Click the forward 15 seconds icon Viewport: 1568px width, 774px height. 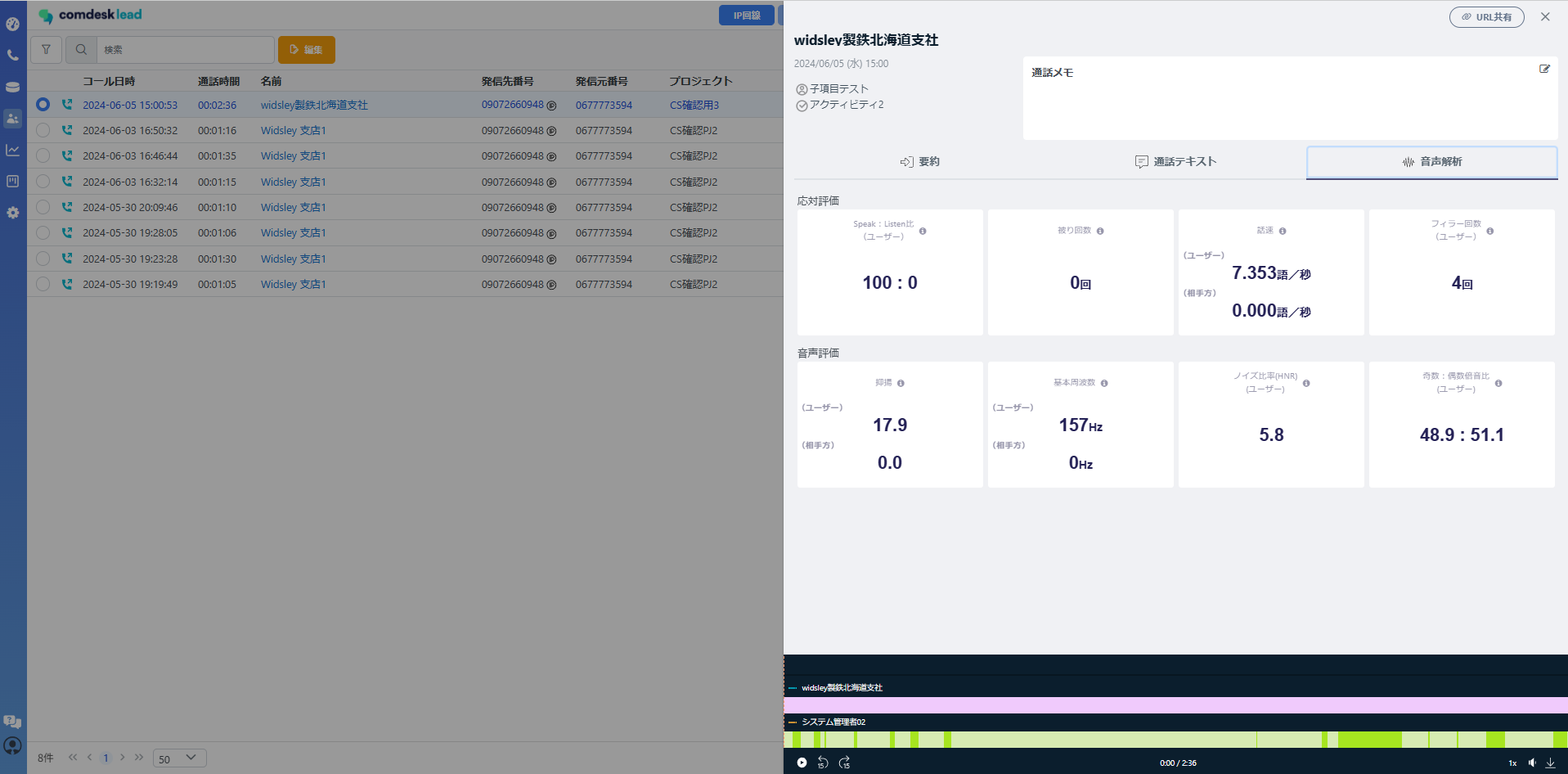[844, 763]
